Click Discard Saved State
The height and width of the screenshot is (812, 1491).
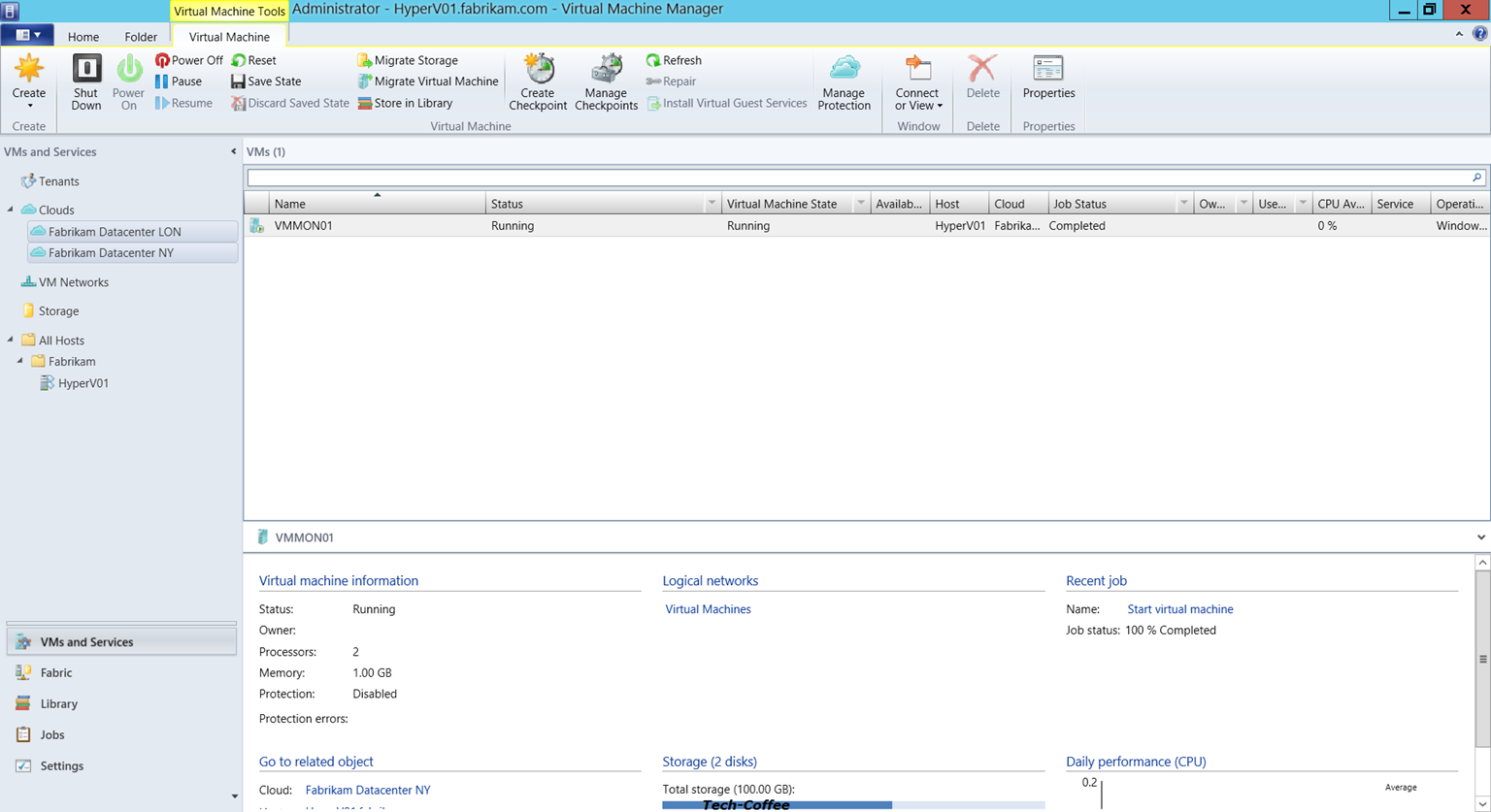pyautogui.click(x=290, y=103)
